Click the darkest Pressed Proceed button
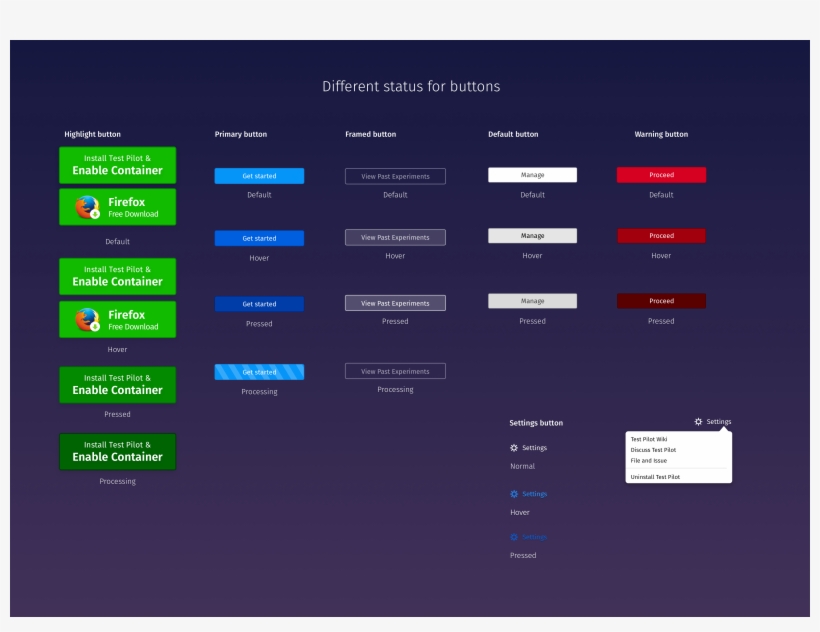Image resolution: width=820 pixels, height=632 pixels. click(661, 301)
